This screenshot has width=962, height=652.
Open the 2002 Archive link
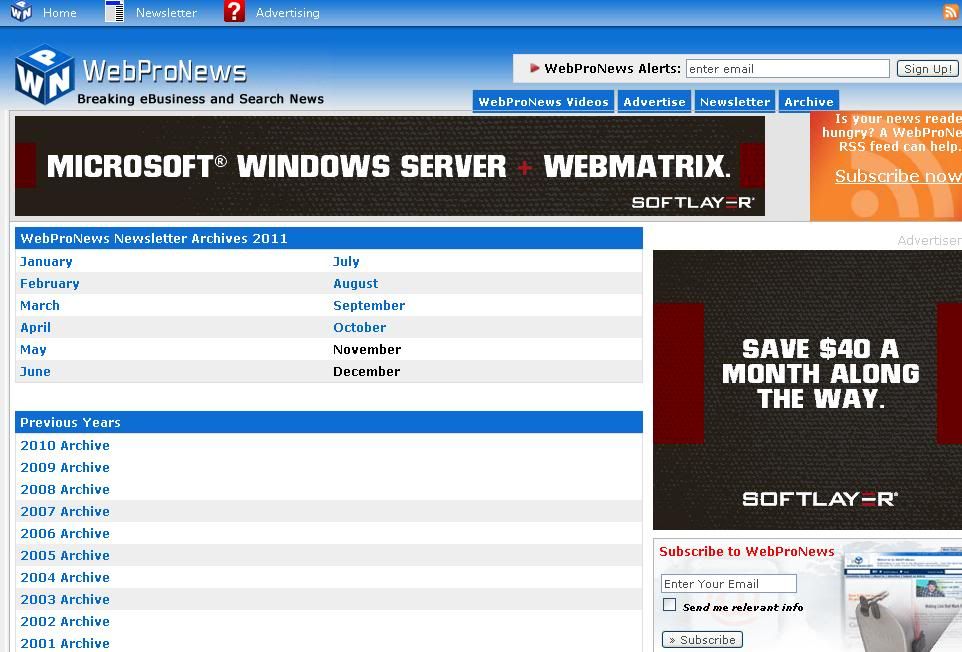click(x=65, y=622)
